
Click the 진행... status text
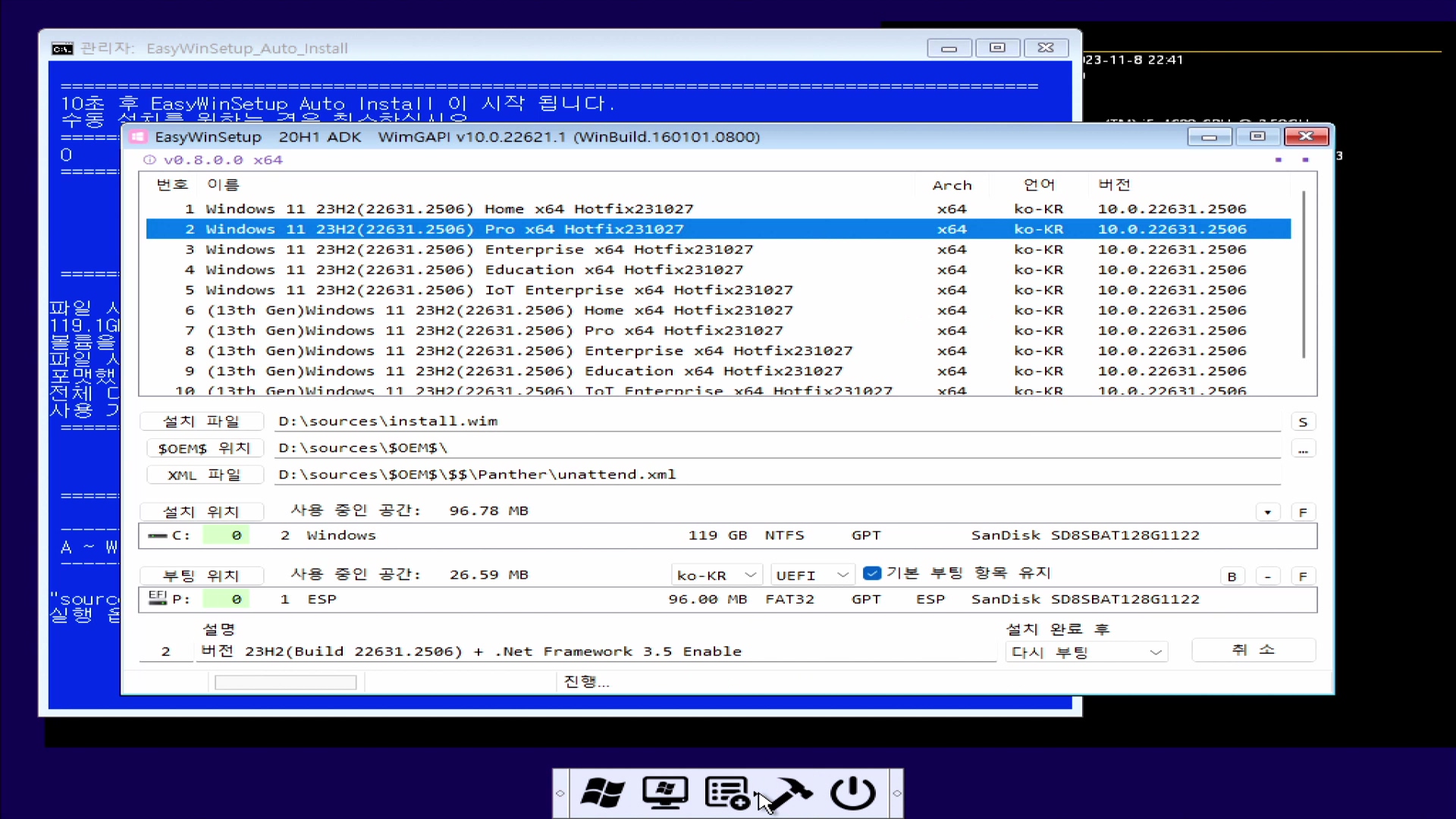pos(587,682)
